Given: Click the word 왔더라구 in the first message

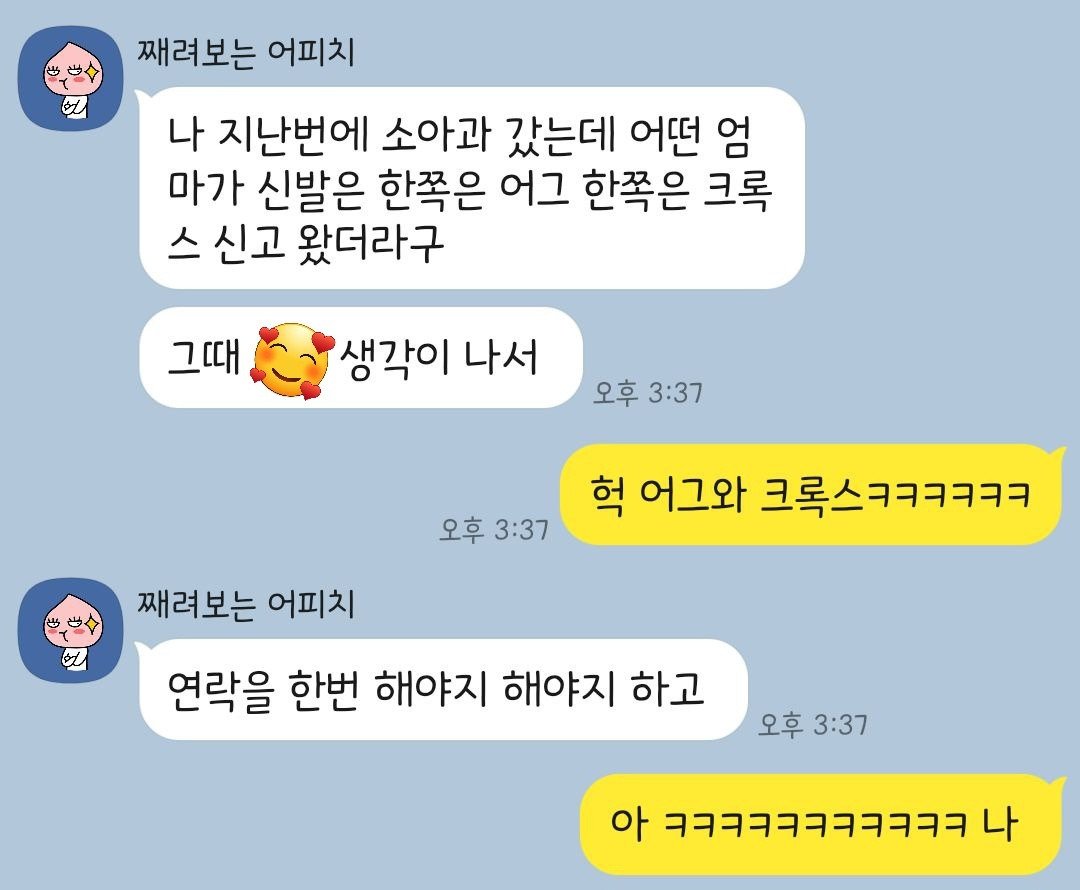Looking at the screenshot, I should coord(371,244).
